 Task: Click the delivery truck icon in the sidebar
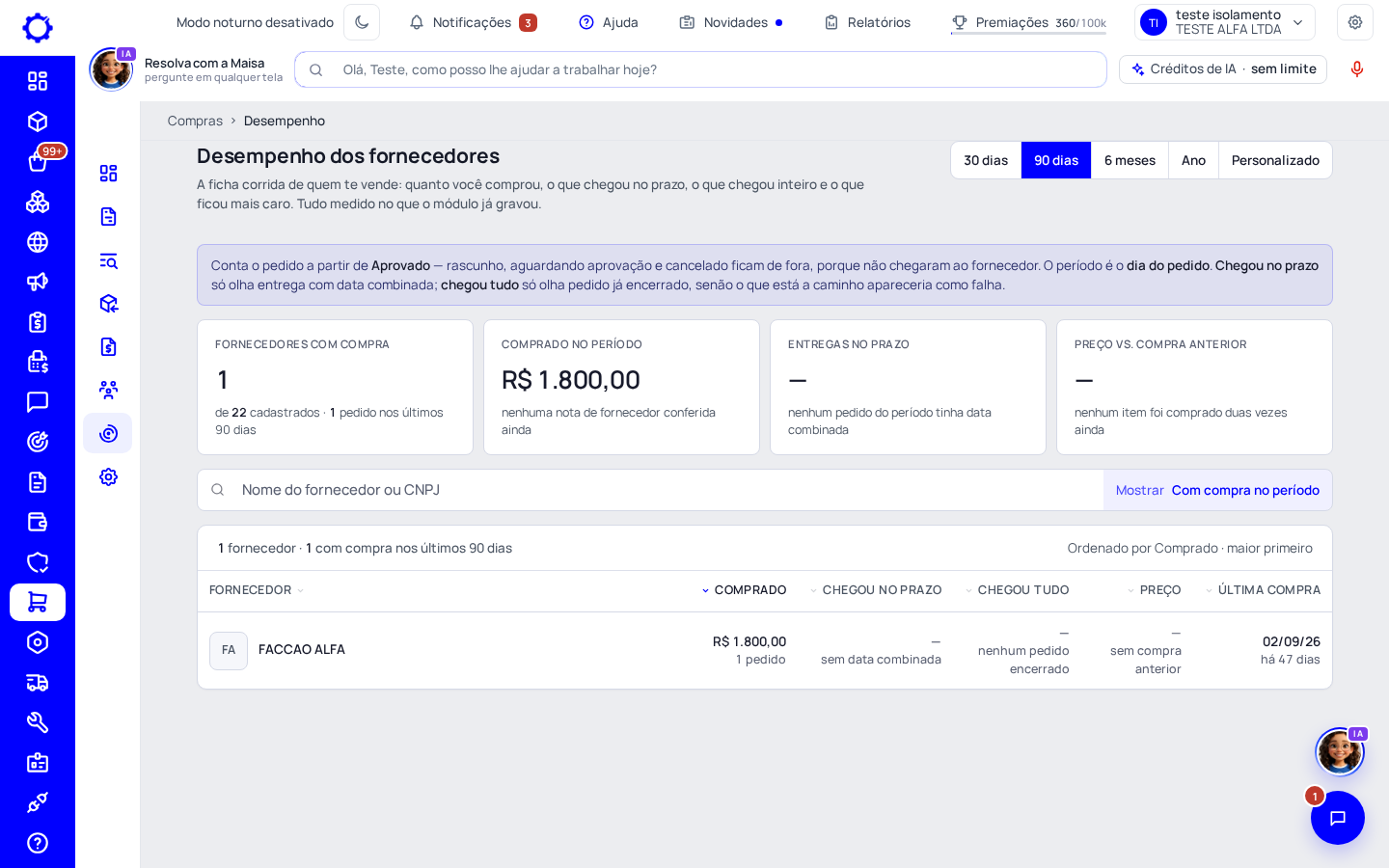point(38,683)
